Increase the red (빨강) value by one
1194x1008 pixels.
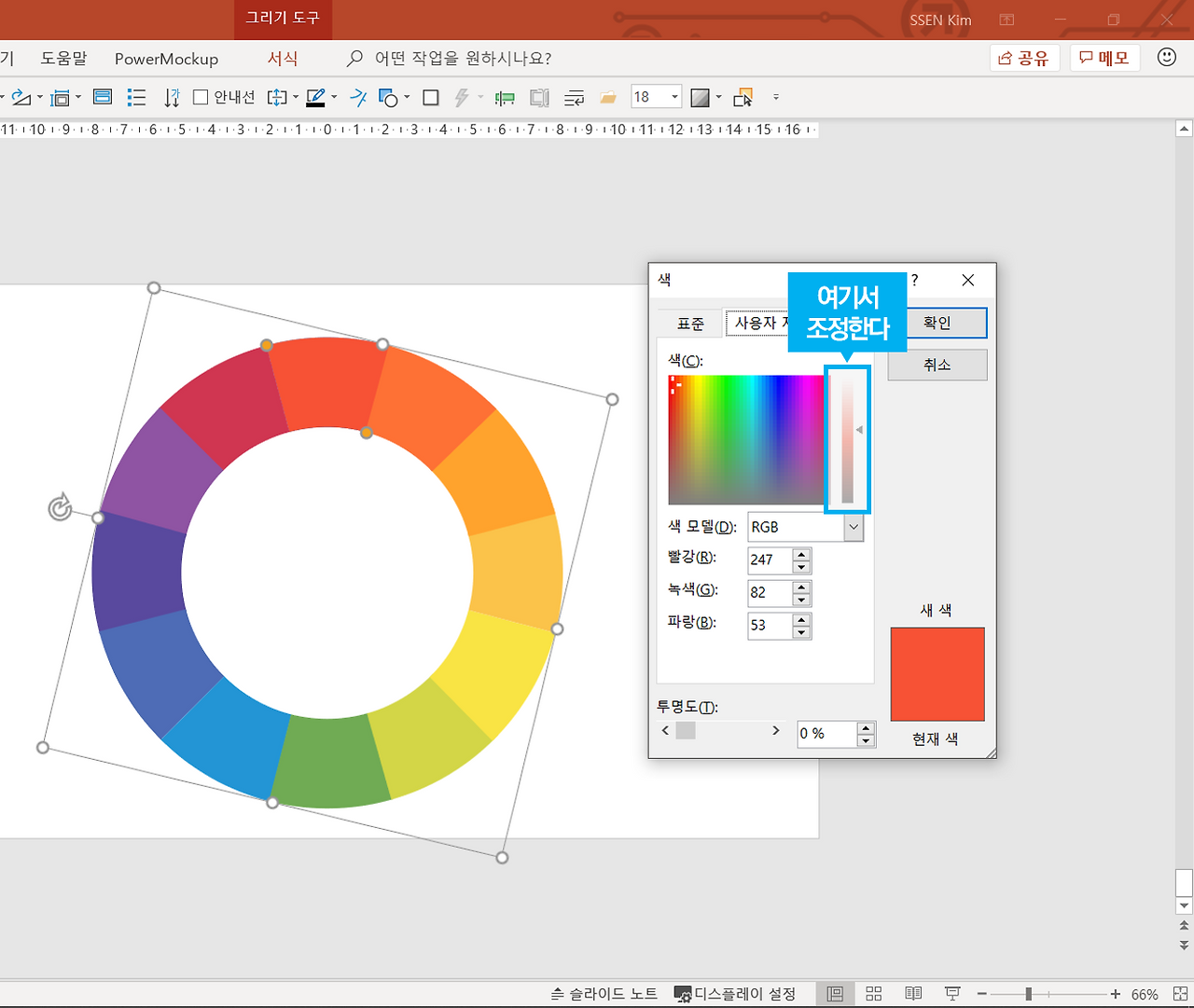point(801,554)
